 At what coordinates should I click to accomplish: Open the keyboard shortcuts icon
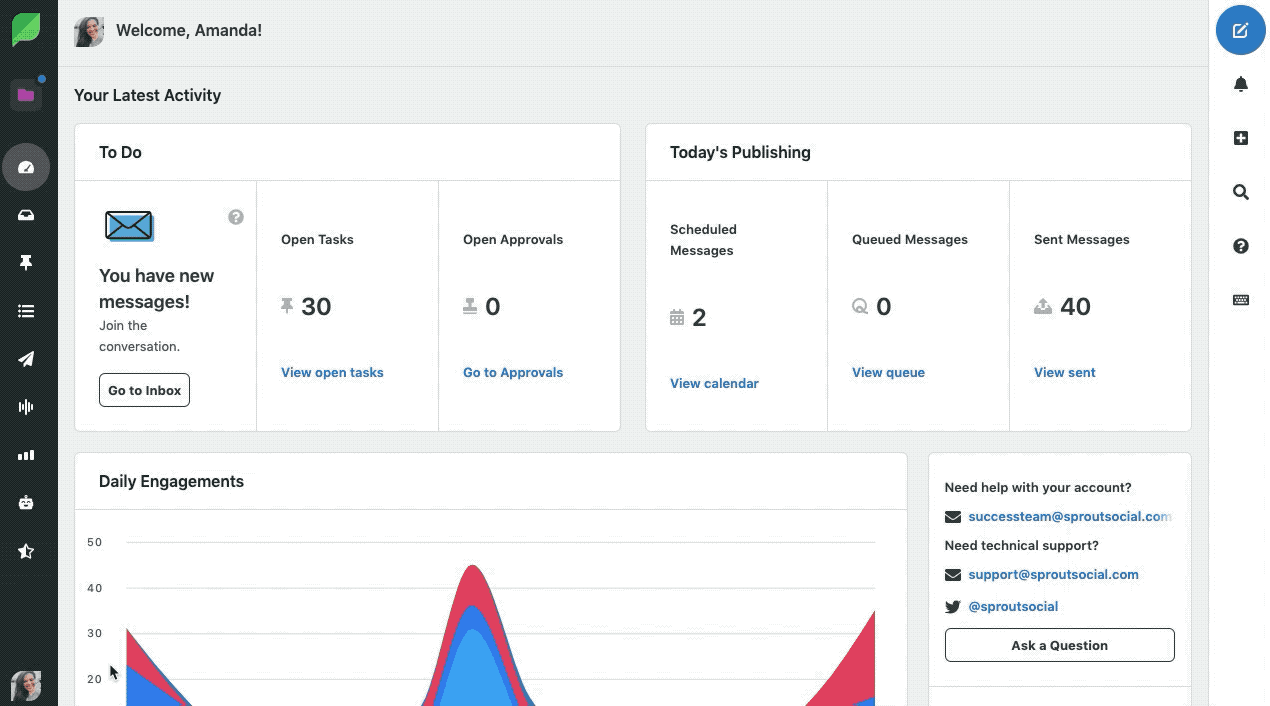(x=1240, y=300)
